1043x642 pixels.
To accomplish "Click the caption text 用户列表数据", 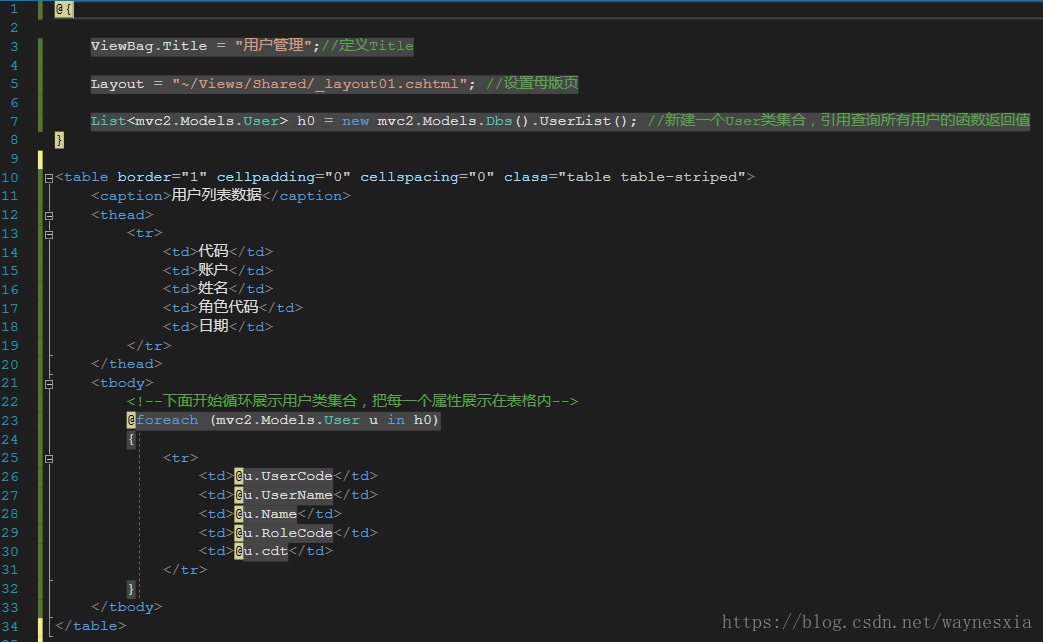I will (x=216, y=195).
